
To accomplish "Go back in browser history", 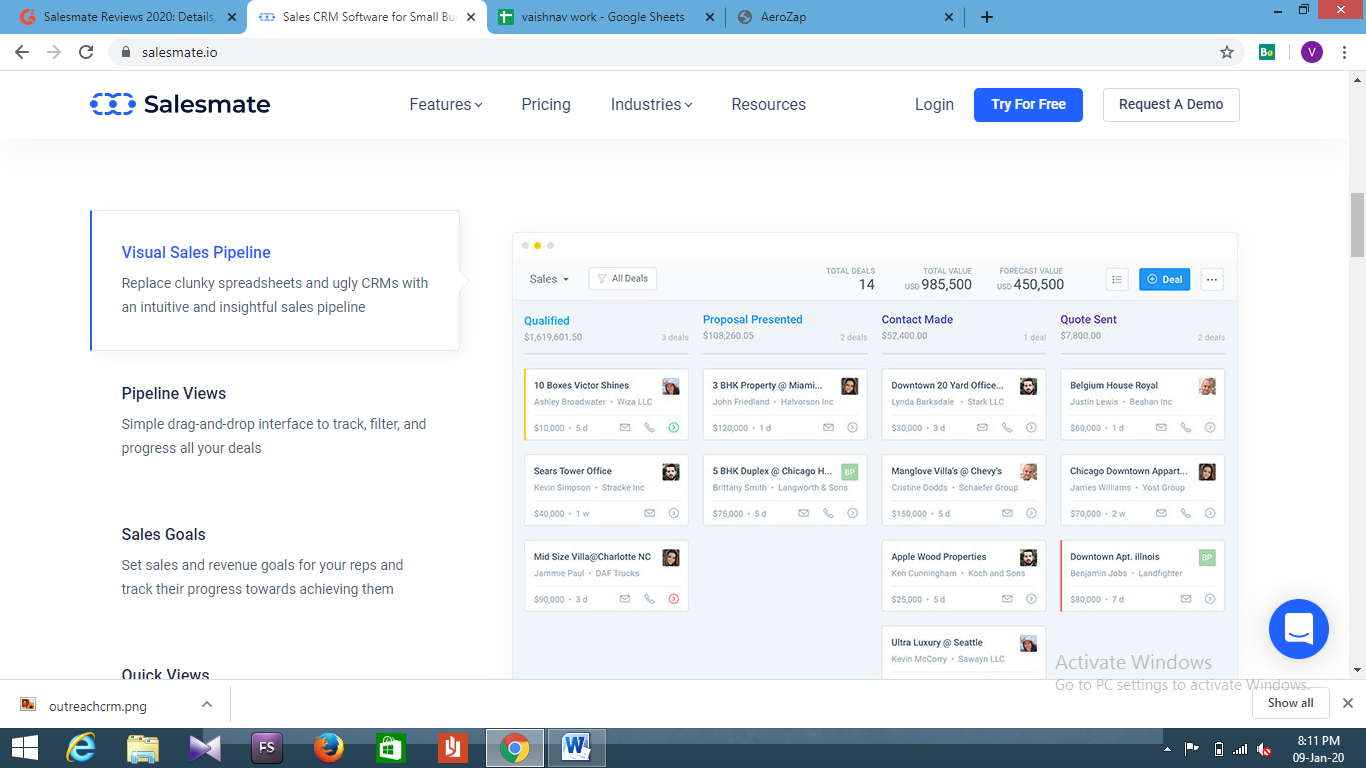I will pos(22,52).
